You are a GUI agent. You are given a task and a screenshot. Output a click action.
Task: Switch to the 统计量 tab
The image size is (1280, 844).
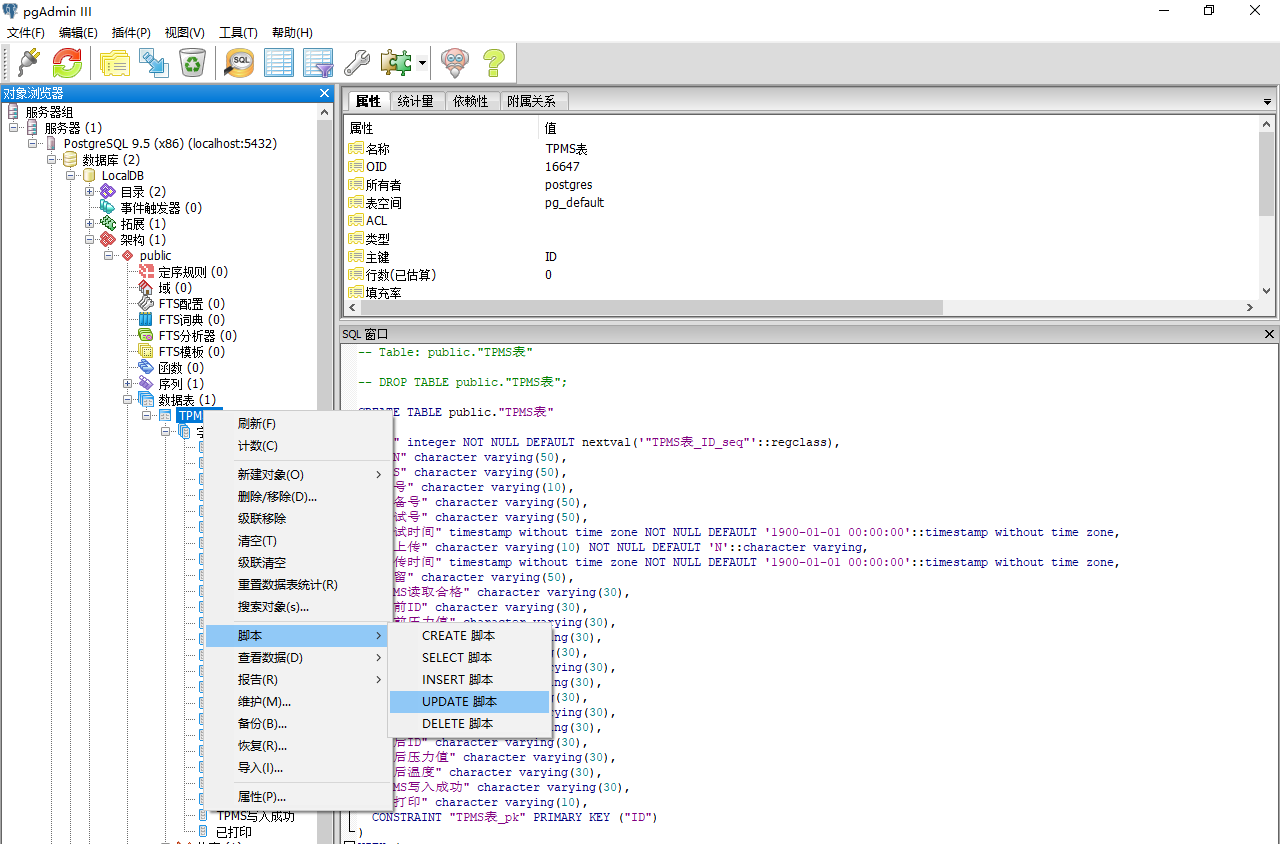coord(415,101)
